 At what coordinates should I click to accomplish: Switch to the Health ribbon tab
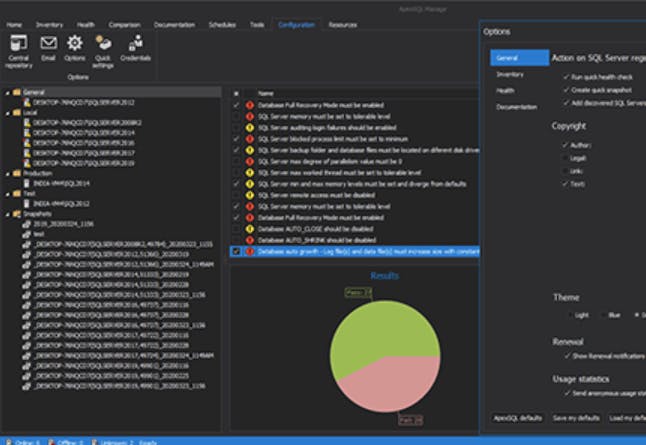tap(86, 25)
